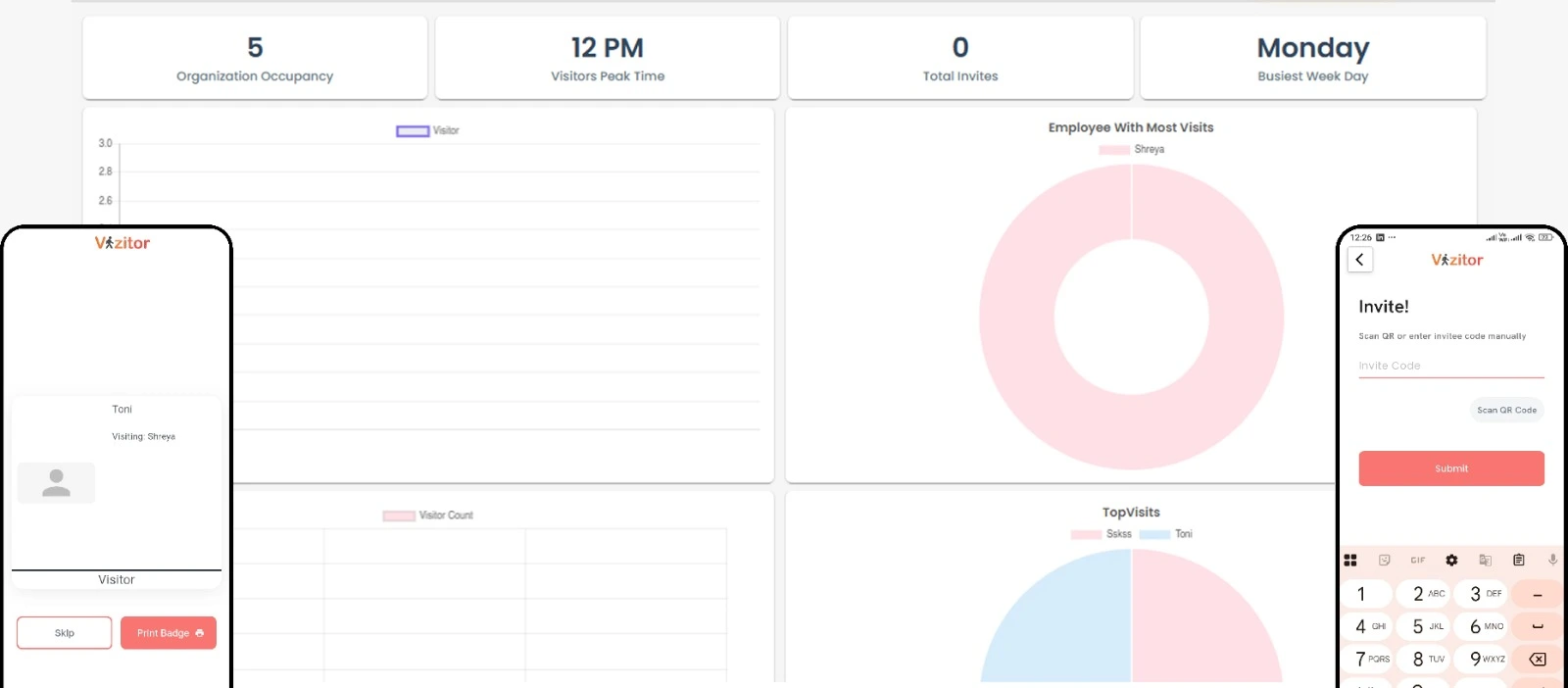Image resolution: width=1568 pixels, height=688 pixels.
Task: Tap the back arrow on Invite screen
Action: point(1359,260)
